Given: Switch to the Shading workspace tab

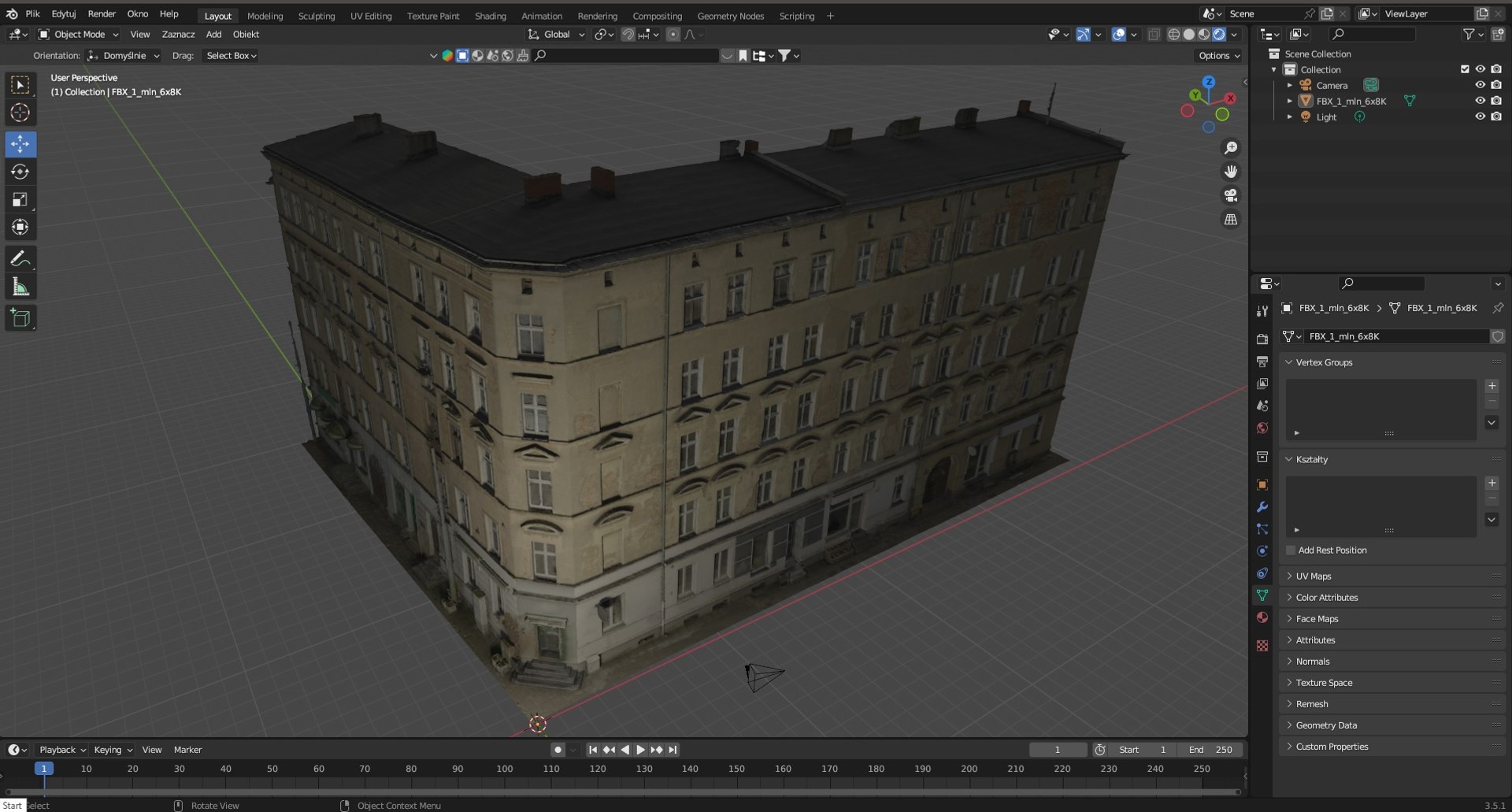Looking at the screenshot, I should click(490, 16).
